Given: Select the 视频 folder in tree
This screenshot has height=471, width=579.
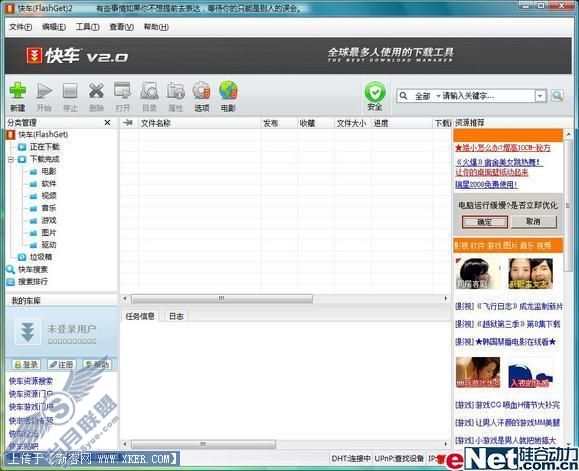Looking at the screenshot, I should point(49,196).
